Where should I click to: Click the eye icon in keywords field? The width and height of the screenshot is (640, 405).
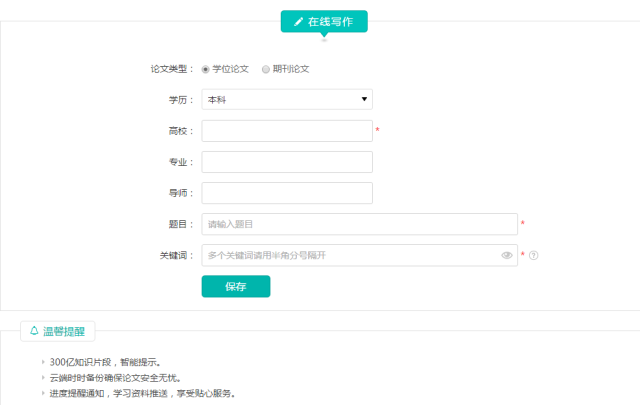click(507, 255)
